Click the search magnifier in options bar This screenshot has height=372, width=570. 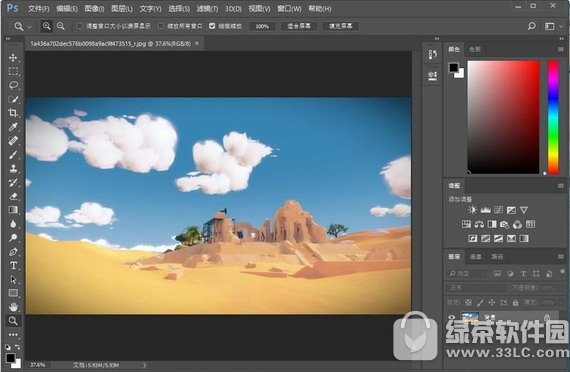[x=531, y=26]
